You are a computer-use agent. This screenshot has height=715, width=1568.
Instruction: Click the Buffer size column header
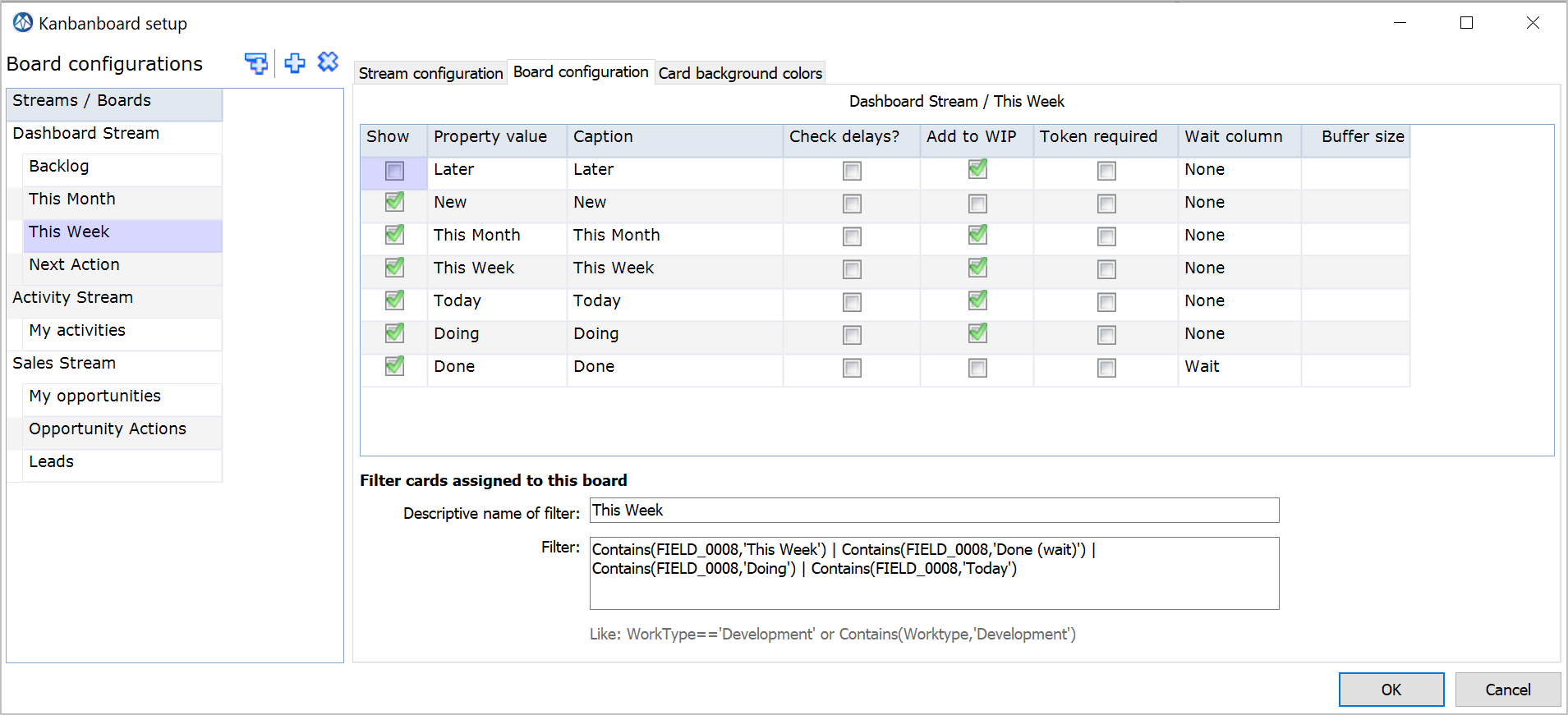click(1356, 140)
